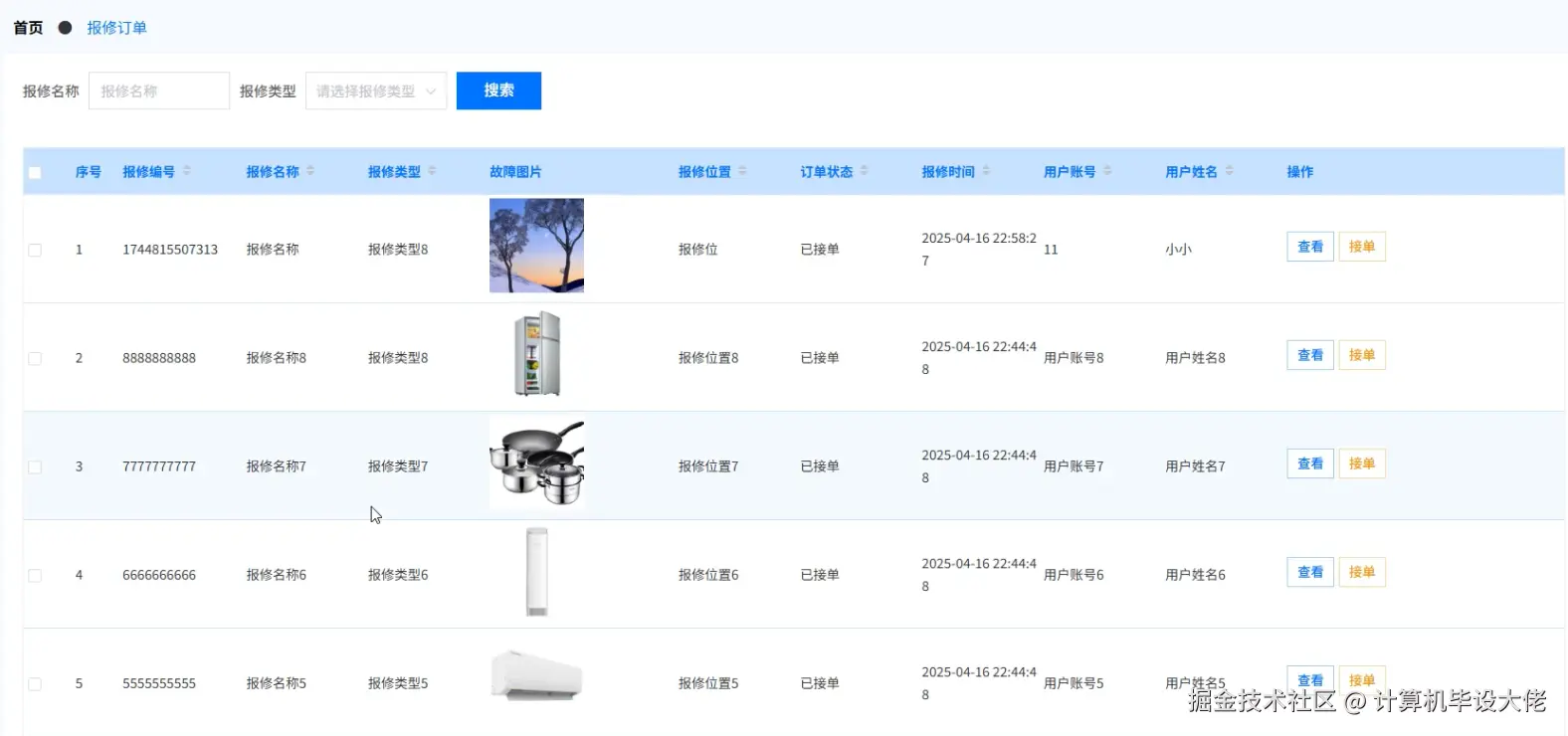Sort by the 报修位置 column arrows
The height and width of the screenshot is (736, 1568).
(x=742, y=171)
